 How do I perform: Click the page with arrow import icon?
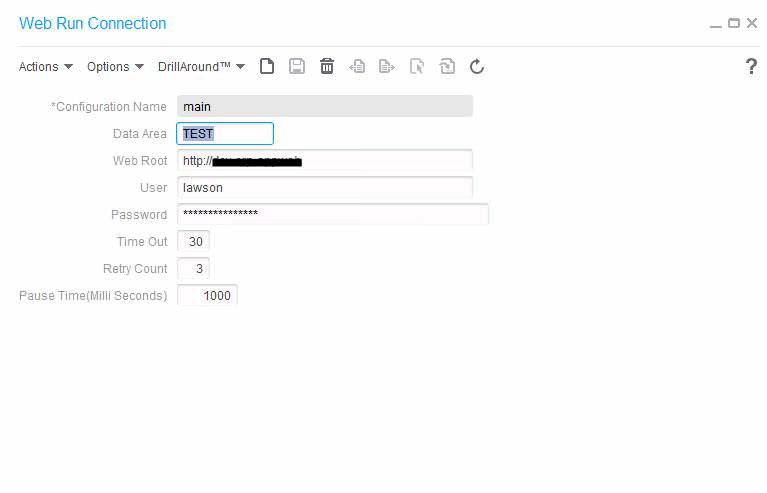tap(447, 66)
